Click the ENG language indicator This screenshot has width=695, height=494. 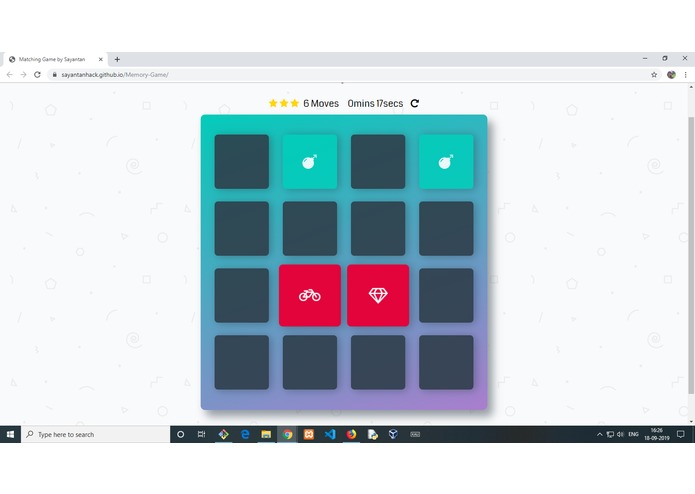633,435
